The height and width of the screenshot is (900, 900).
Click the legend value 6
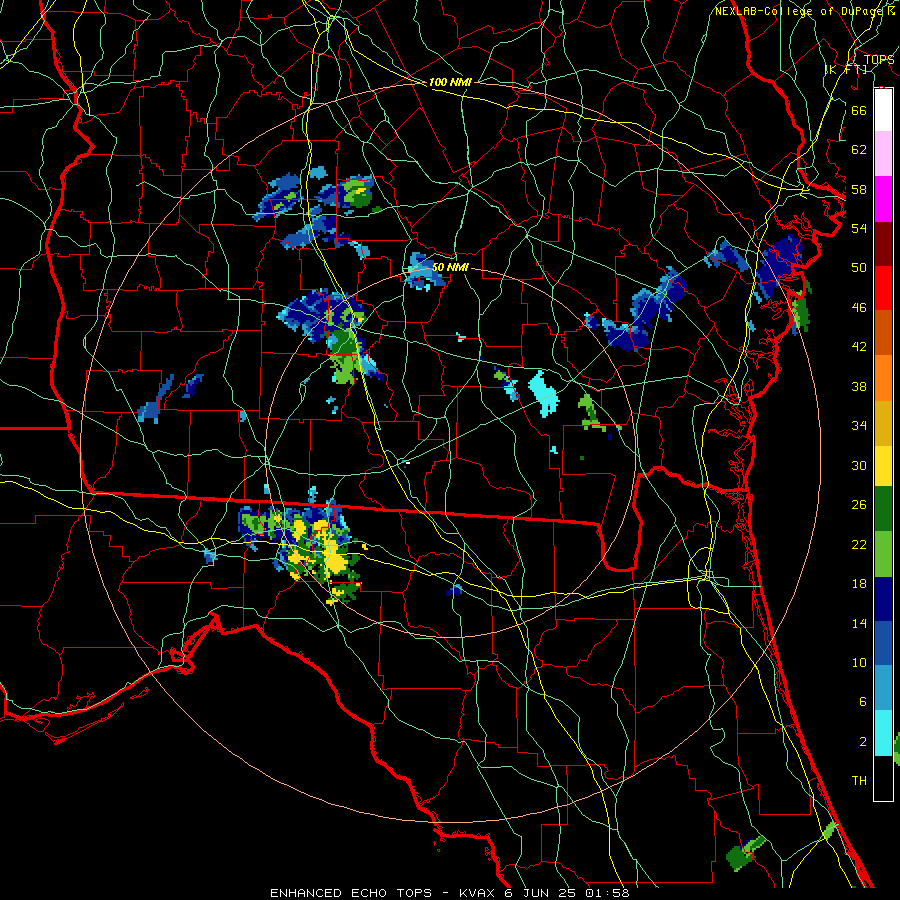click(x=862, y=702)
